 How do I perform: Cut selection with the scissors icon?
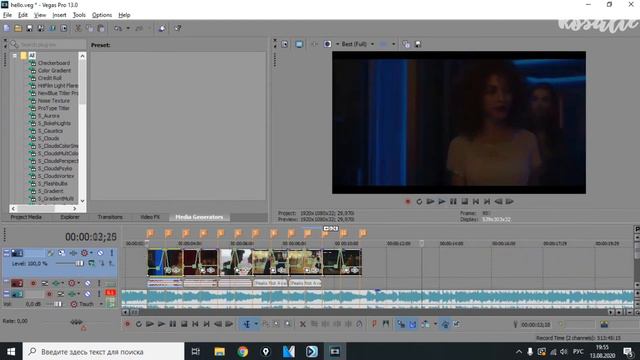78,28
